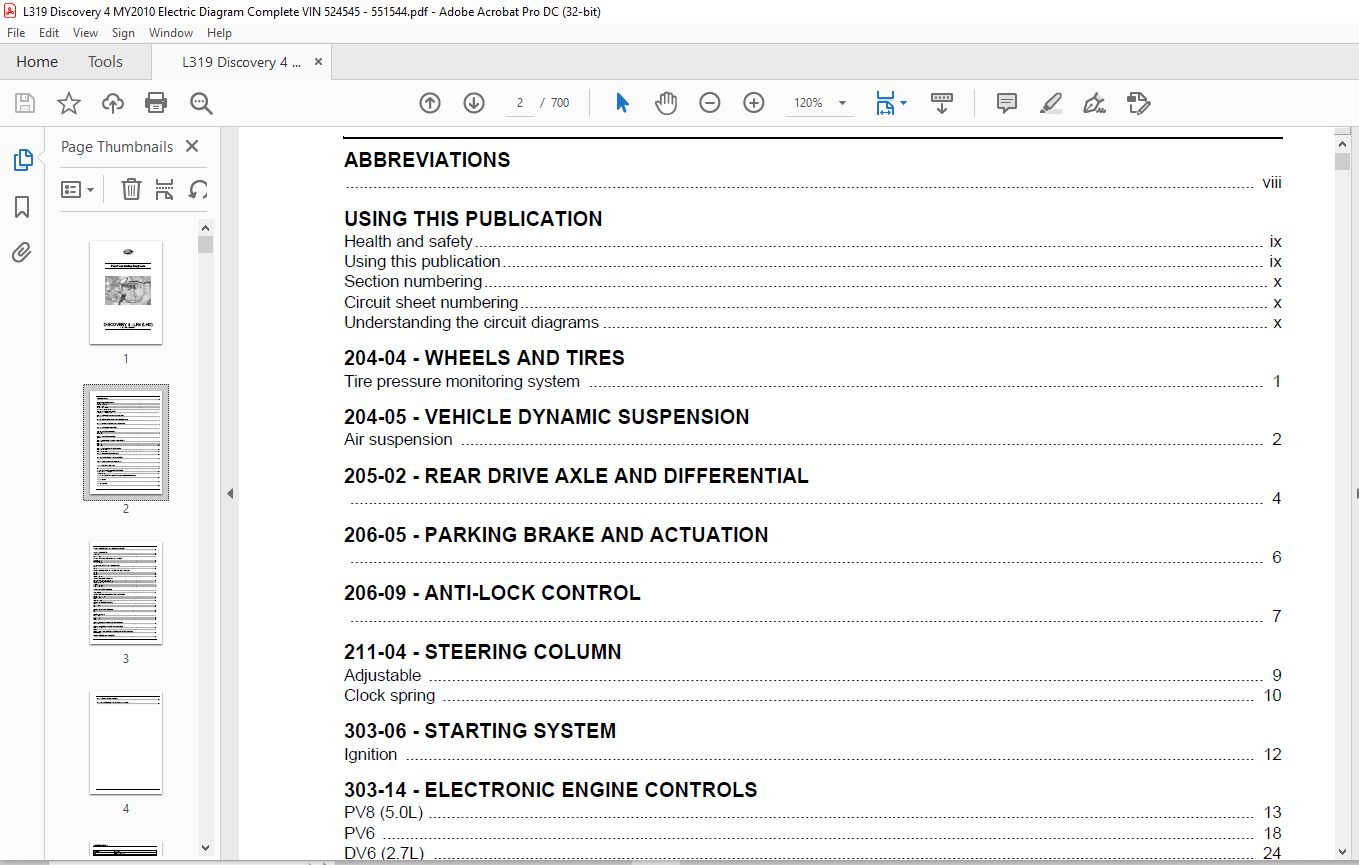Click thumbnails panel scroll down arrow
1359x865 pixels.
(x=205, y=848)
